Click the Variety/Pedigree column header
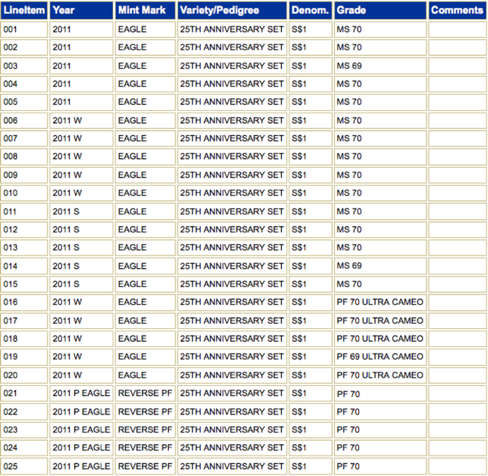Viewport: 488px width, 476px height. (x=232, y=10)
